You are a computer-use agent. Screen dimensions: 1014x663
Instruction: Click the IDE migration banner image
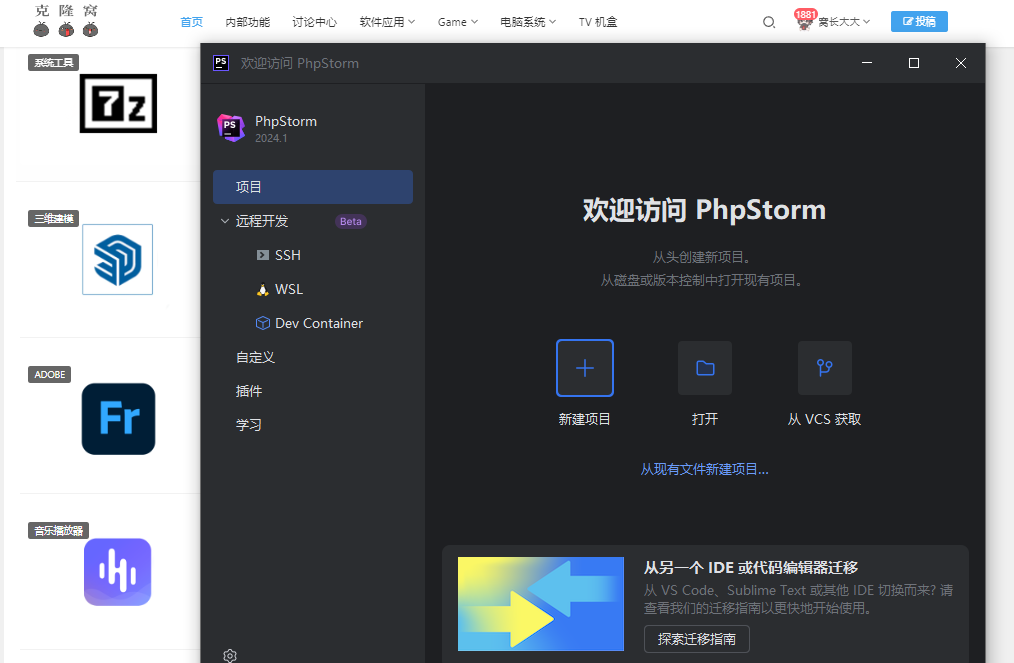[x=541, y=603]
